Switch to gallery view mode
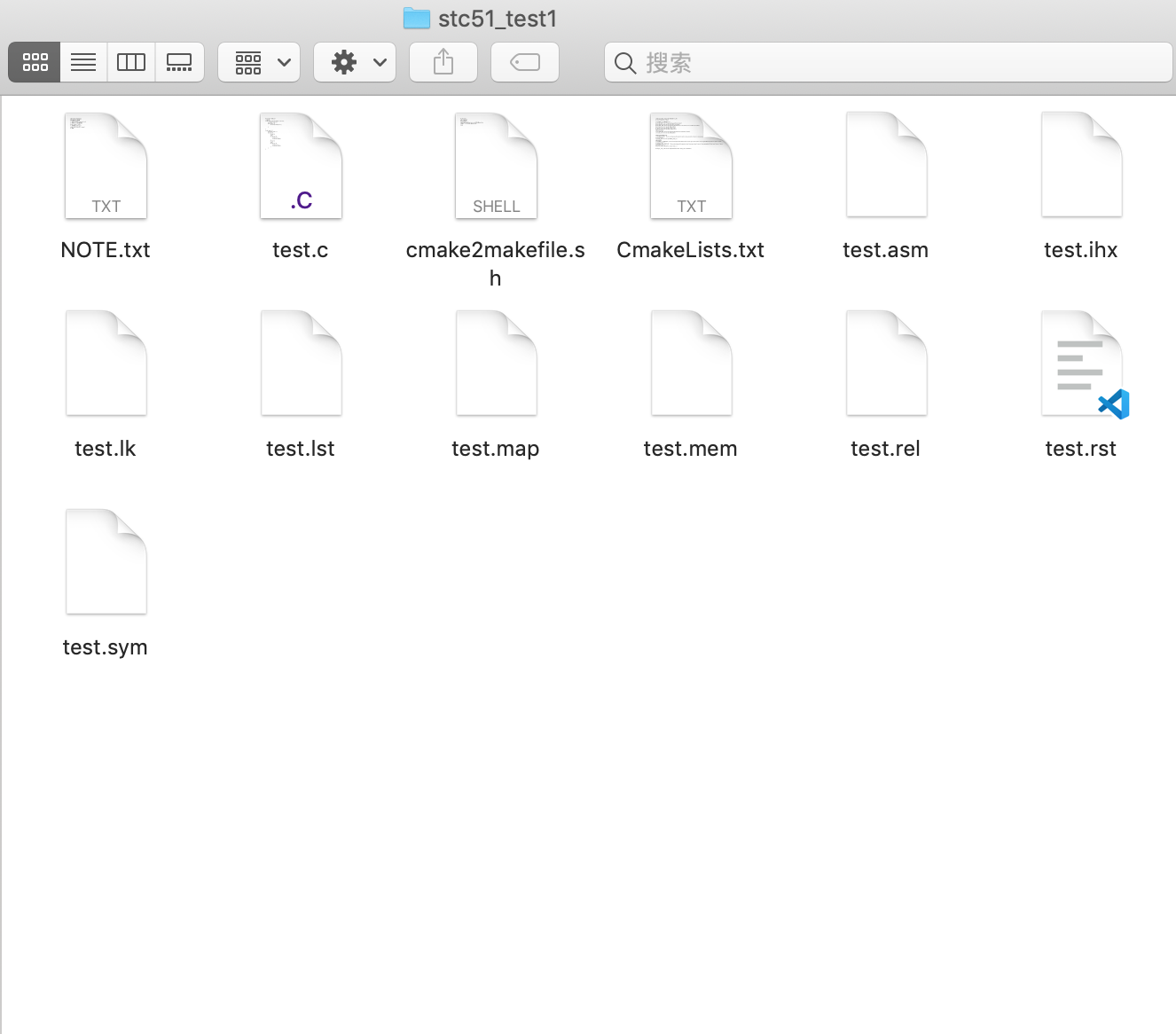This screenshot has height=1034, width=1176. (x=179, y=62)
